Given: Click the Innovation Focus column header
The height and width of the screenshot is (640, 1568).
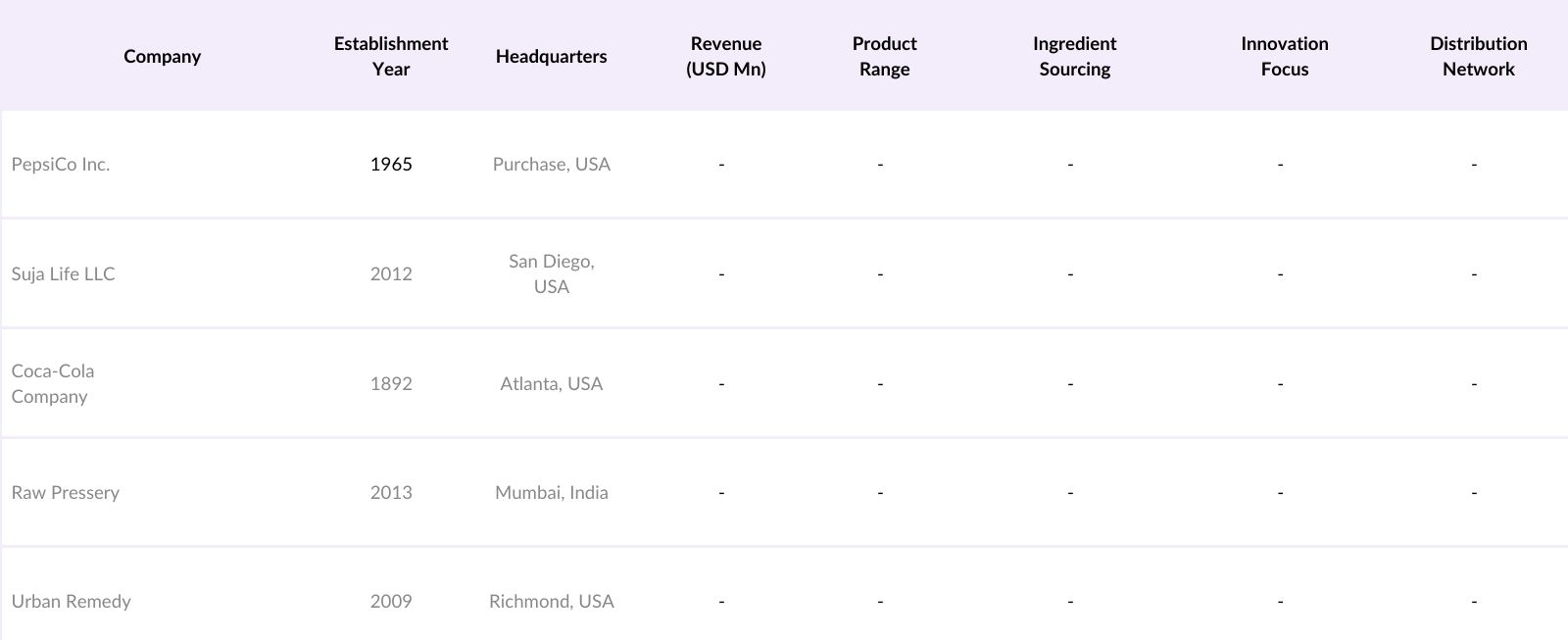Looking at the screenshot, I should tap(1284, 56).
